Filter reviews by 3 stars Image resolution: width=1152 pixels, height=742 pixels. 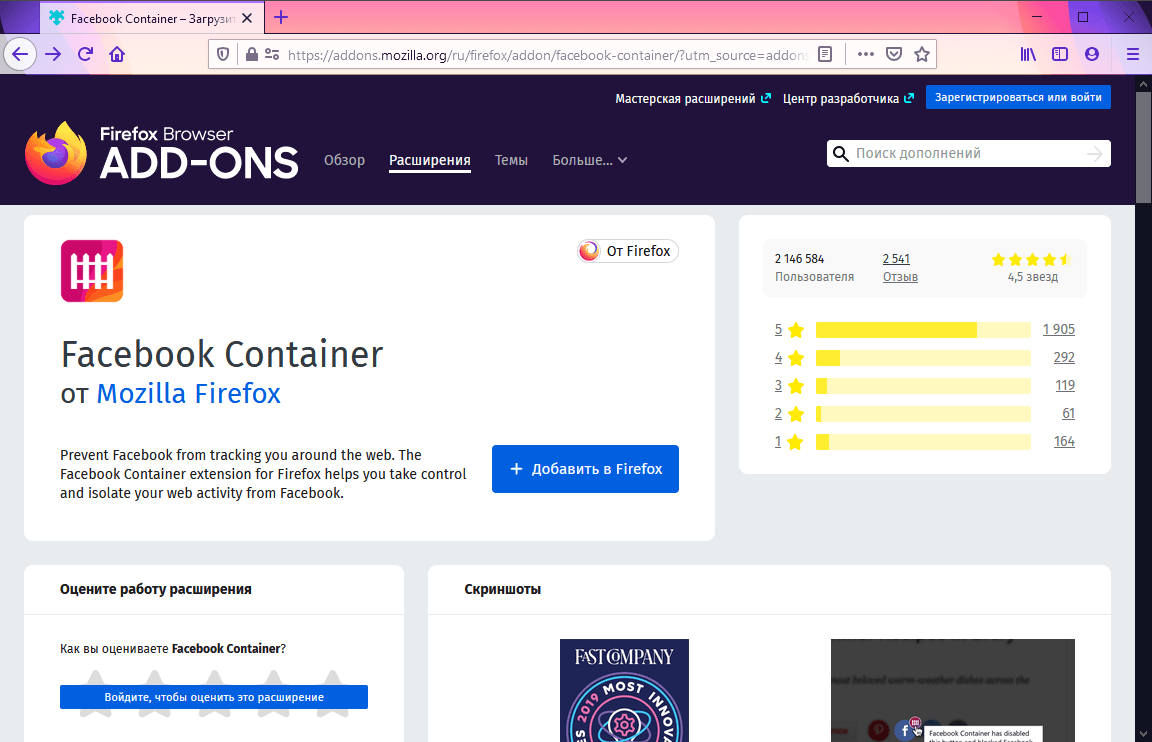[789, 386]
